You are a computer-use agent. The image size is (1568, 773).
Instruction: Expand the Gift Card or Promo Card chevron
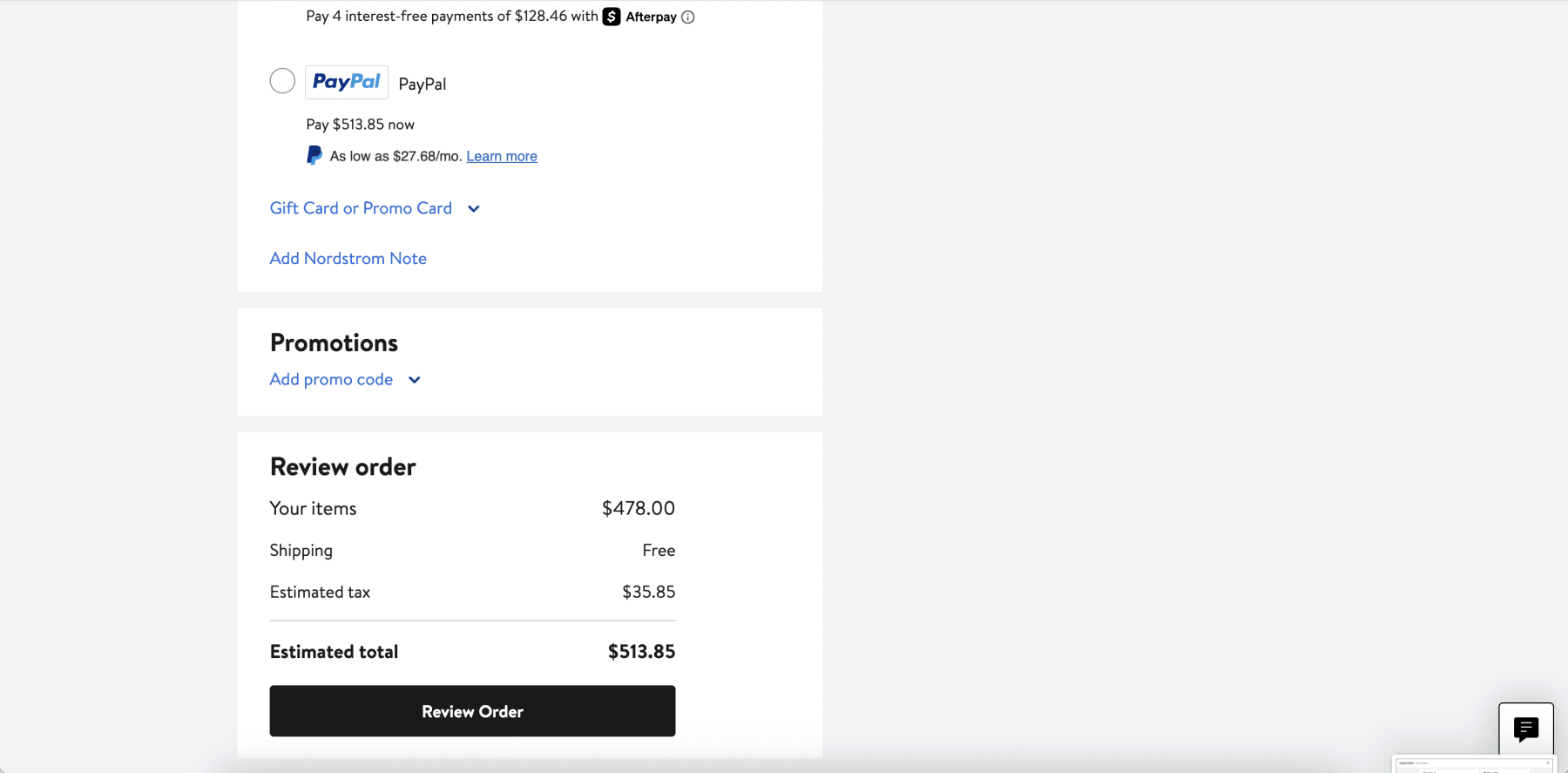click(474, 209)
